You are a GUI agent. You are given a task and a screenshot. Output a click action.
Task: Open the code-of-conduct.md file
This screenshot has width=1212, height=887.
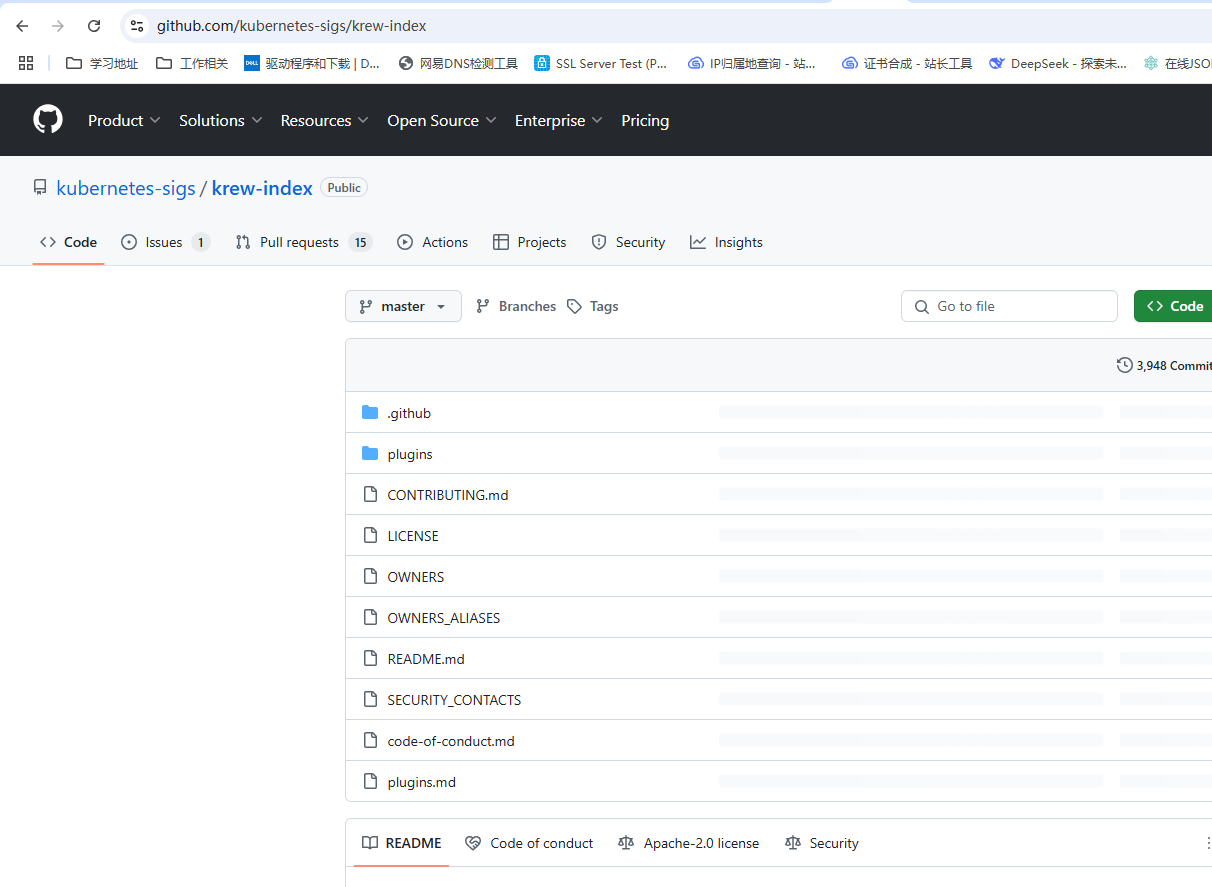[451, 741]
